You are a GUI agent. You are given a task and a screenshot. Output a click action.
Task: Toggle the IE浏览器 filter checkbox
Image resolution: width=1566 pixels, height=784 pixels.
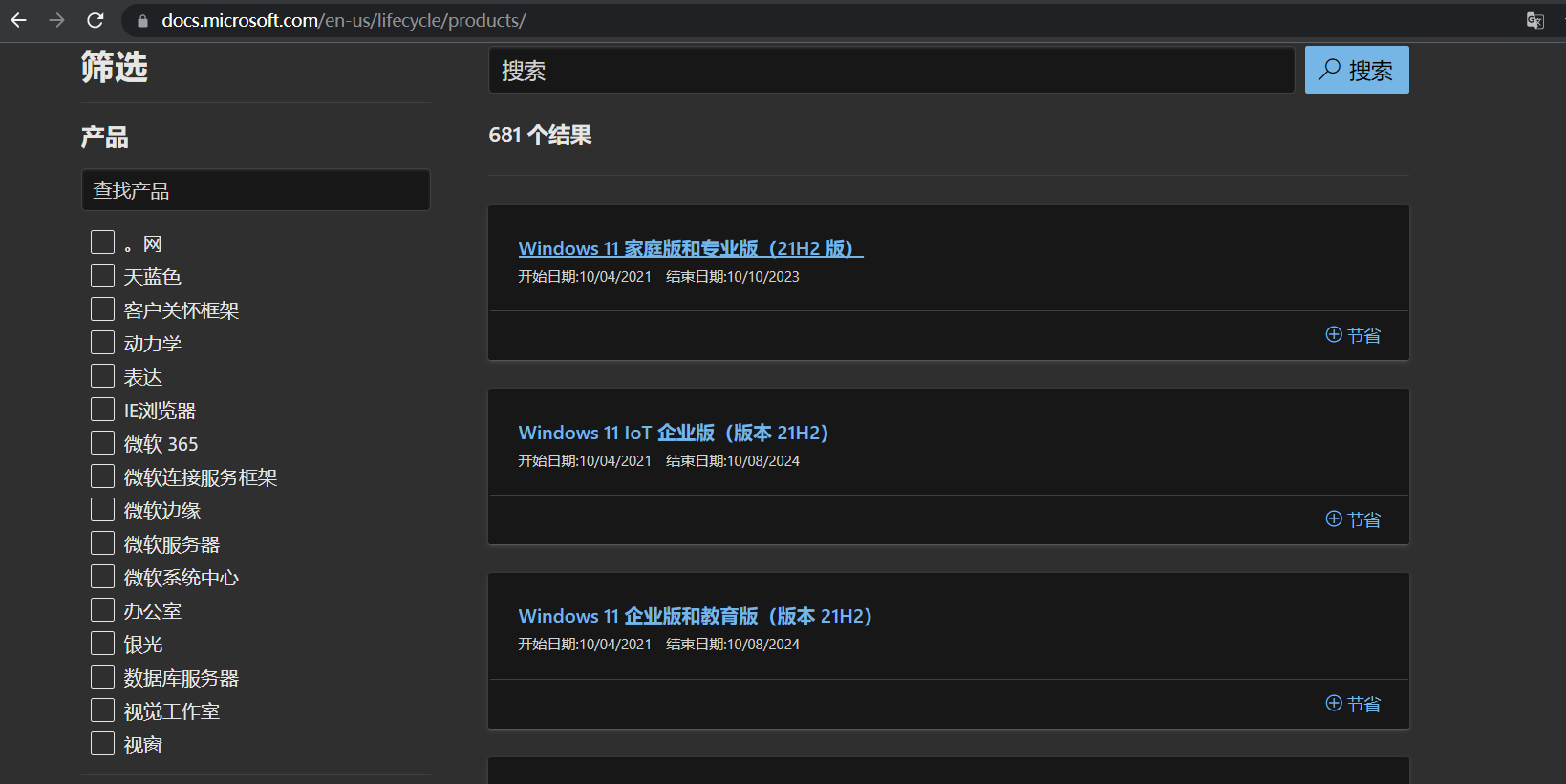click(102, 410)
